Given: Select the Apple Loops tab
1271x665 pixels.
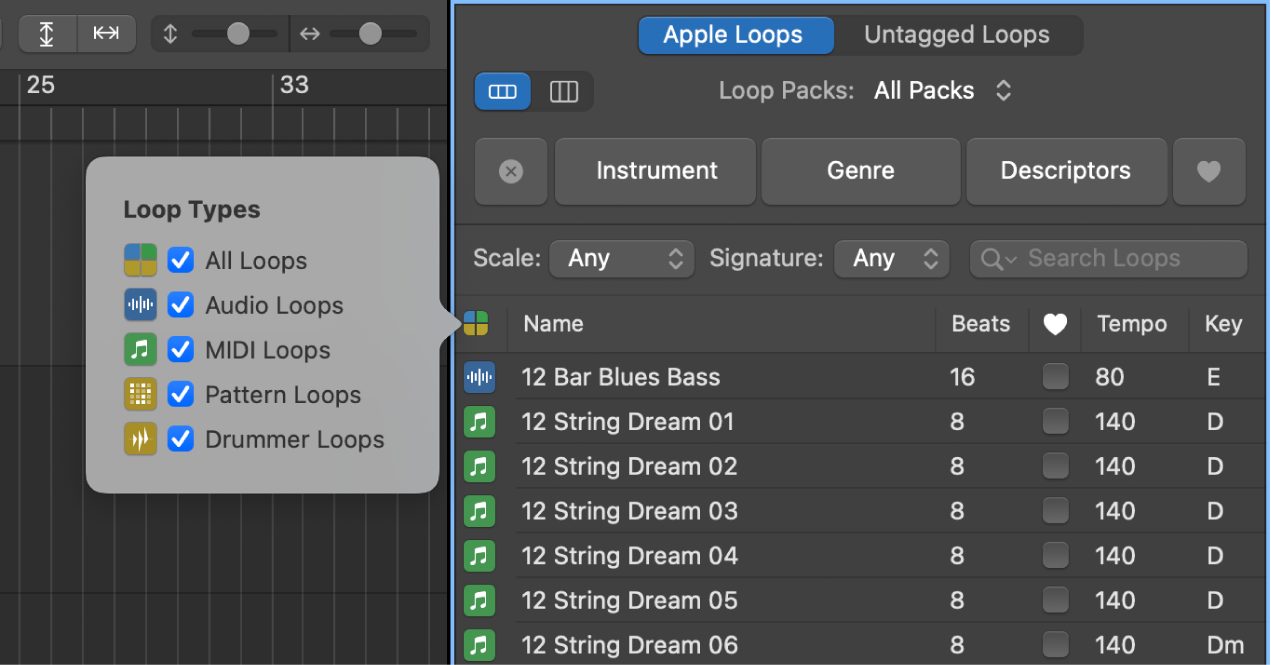Looking at the screenshot, I should [734, 35].
